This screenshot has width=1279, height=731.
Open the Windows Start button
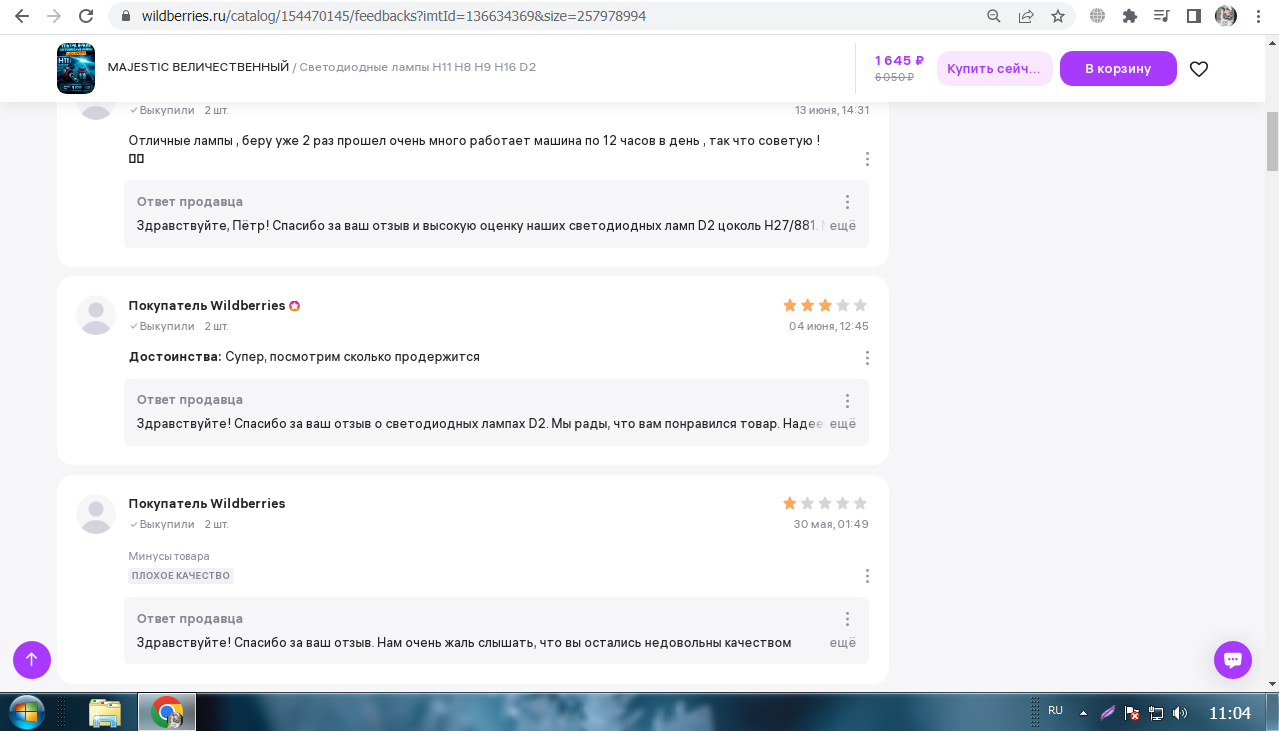tap(27, 713)
